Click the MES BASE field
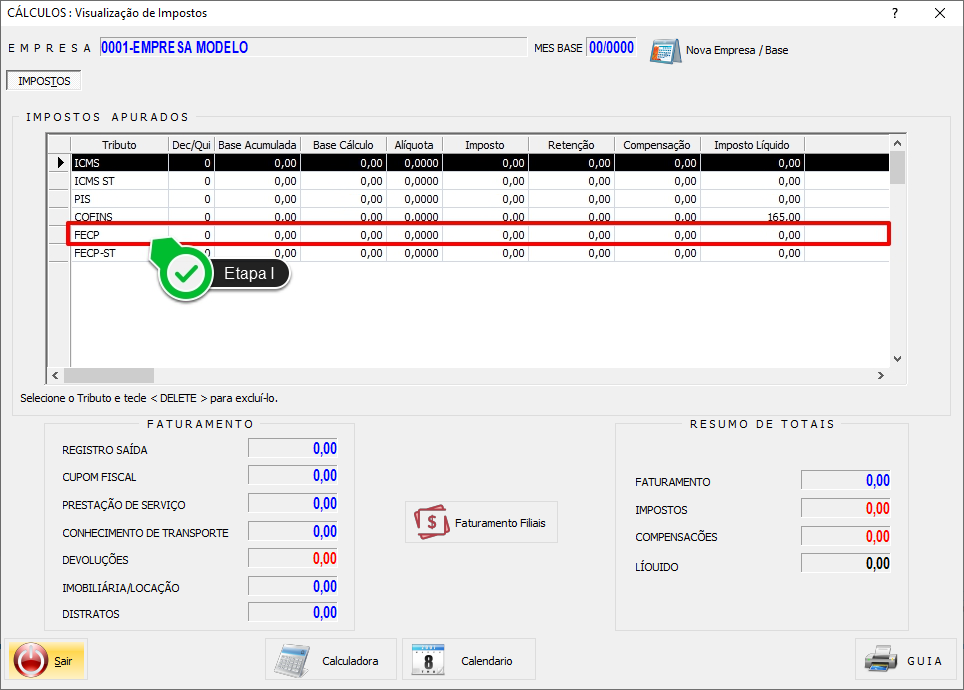This screenshot has height=690, width=964. (611, 48)
